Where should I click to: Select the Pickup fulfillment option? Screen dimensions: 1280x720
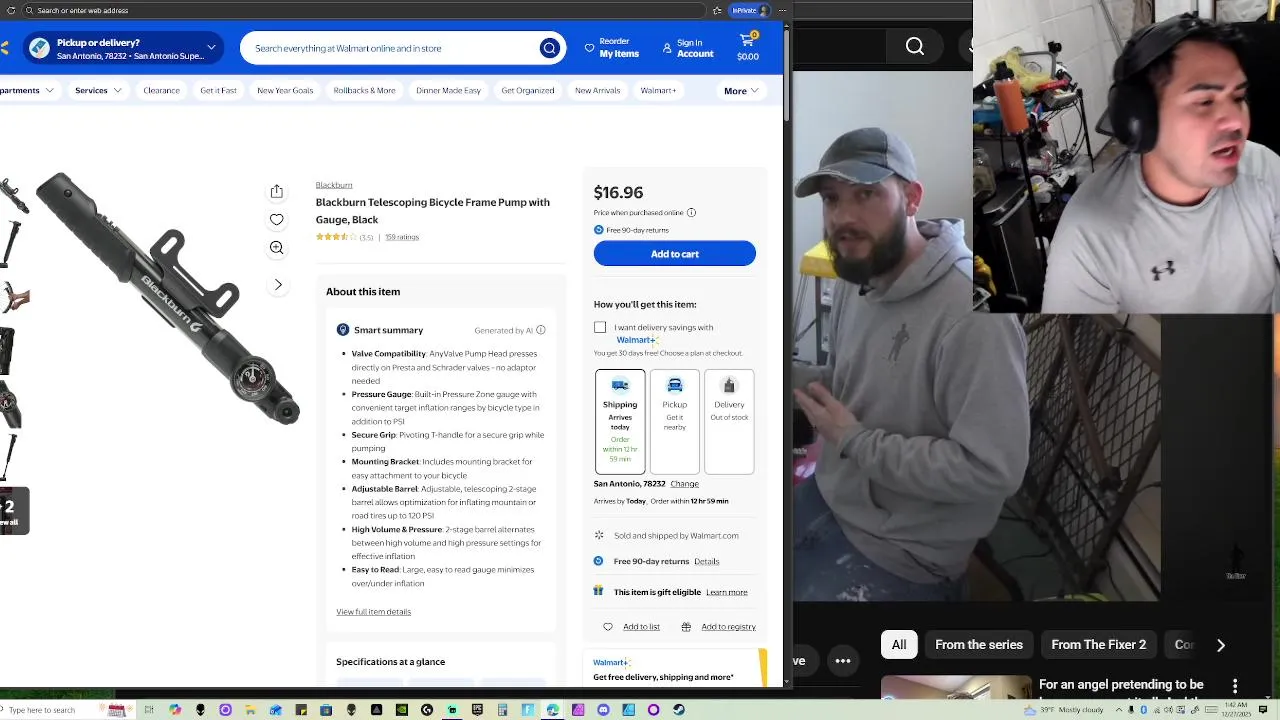tap(675, 422)
